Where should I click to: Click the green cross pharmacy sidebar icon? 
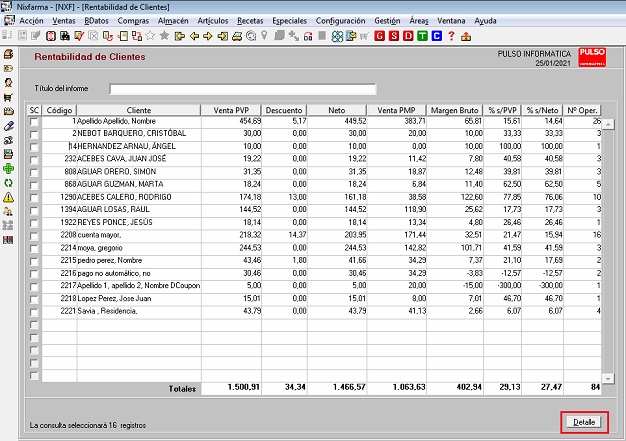8,169
